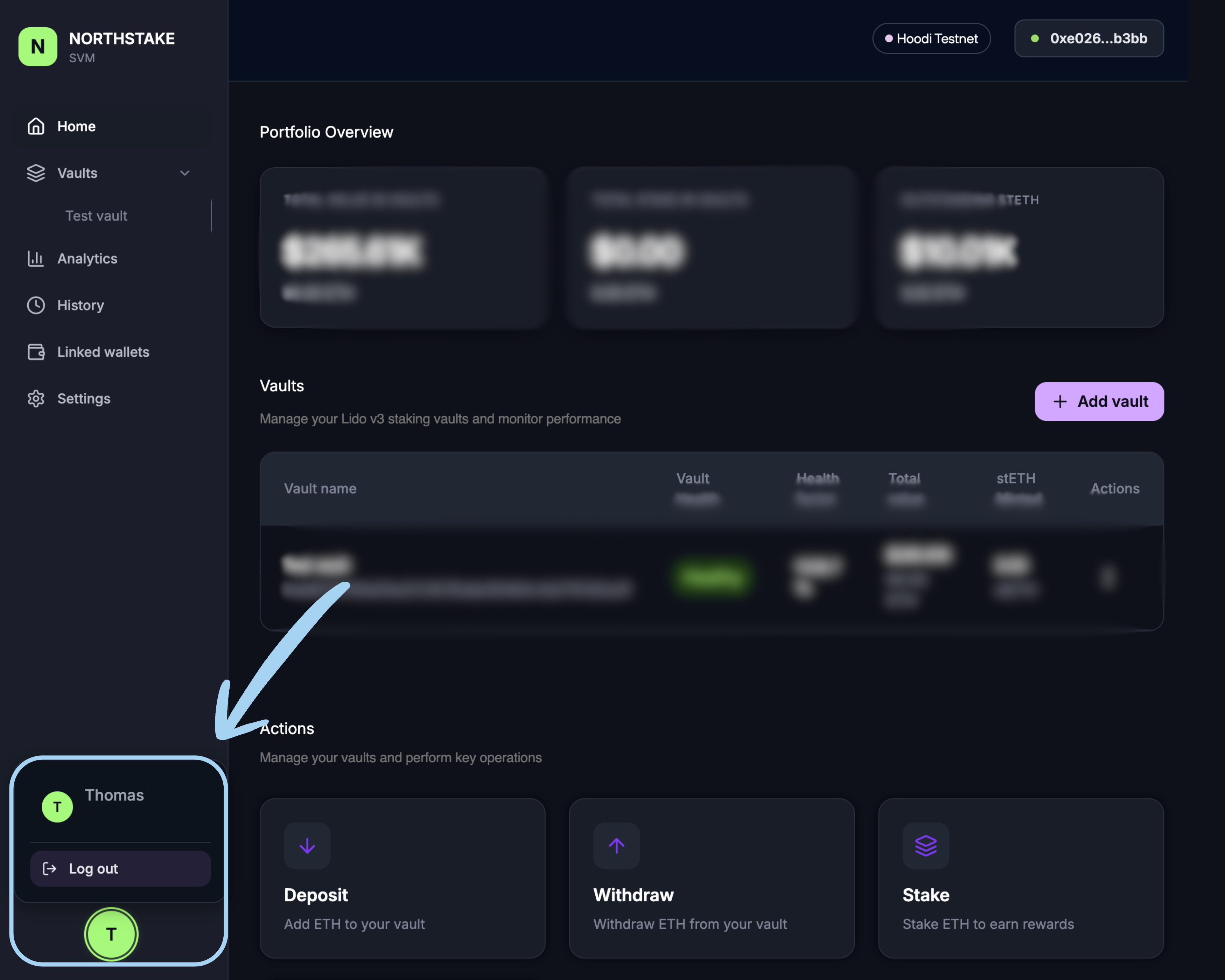Click the History clock icon

(36, 305)
